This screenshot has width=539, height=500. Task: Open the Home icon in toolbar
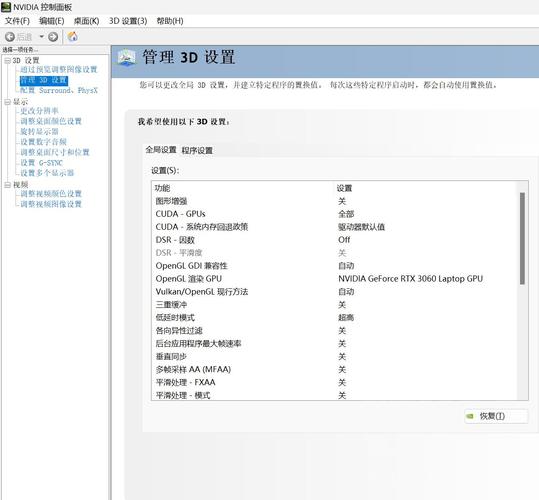(73, 36)
